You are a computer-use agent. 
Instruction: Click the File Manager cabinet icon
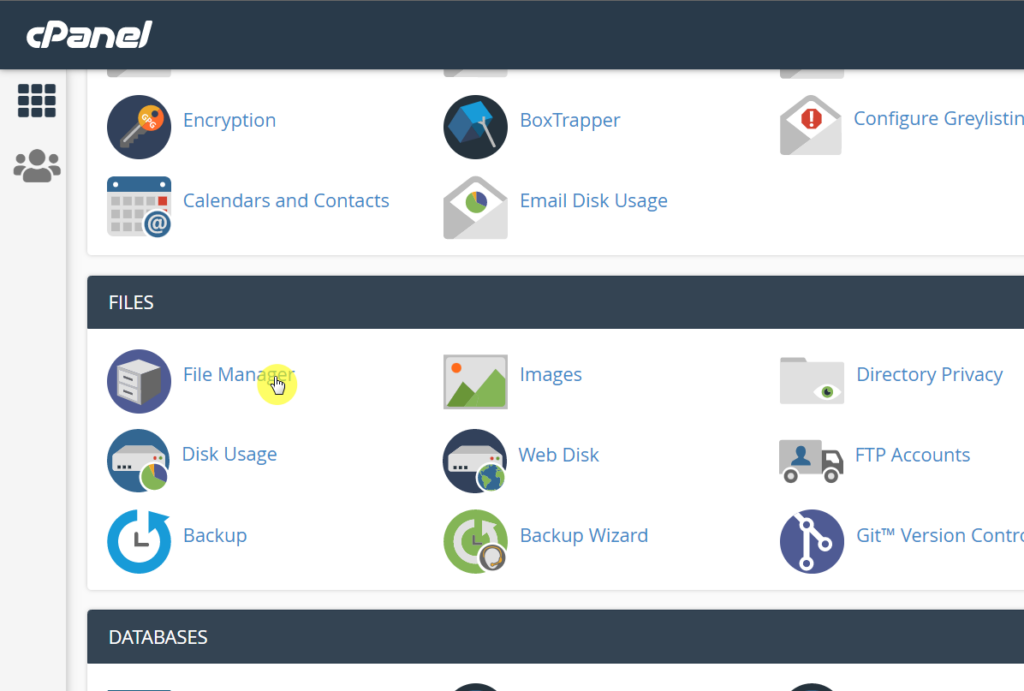pyautogui.click(x=139, y=381)
